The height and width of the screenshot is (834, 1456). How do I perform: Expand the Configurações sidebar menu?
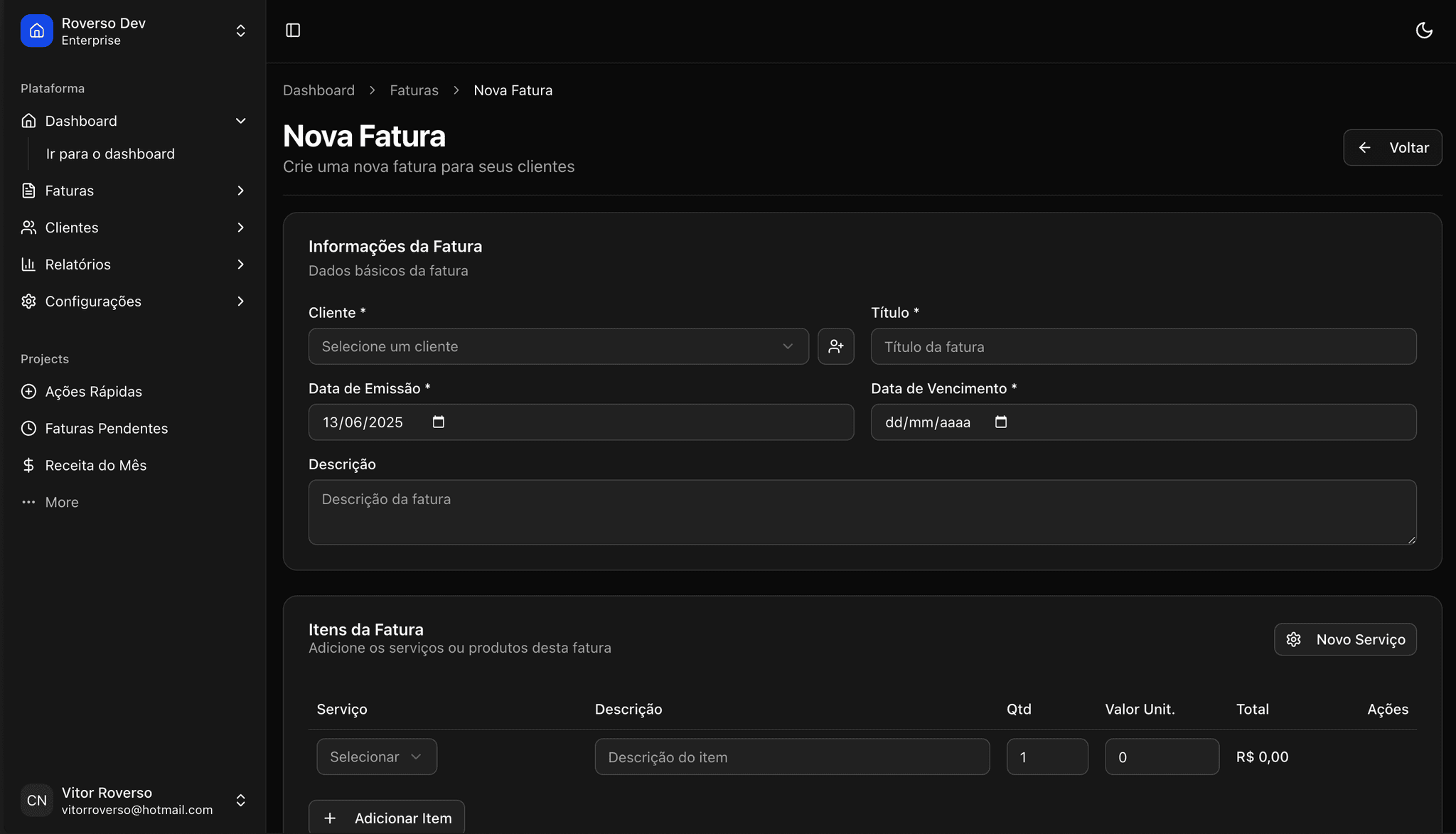coord(240,301)
